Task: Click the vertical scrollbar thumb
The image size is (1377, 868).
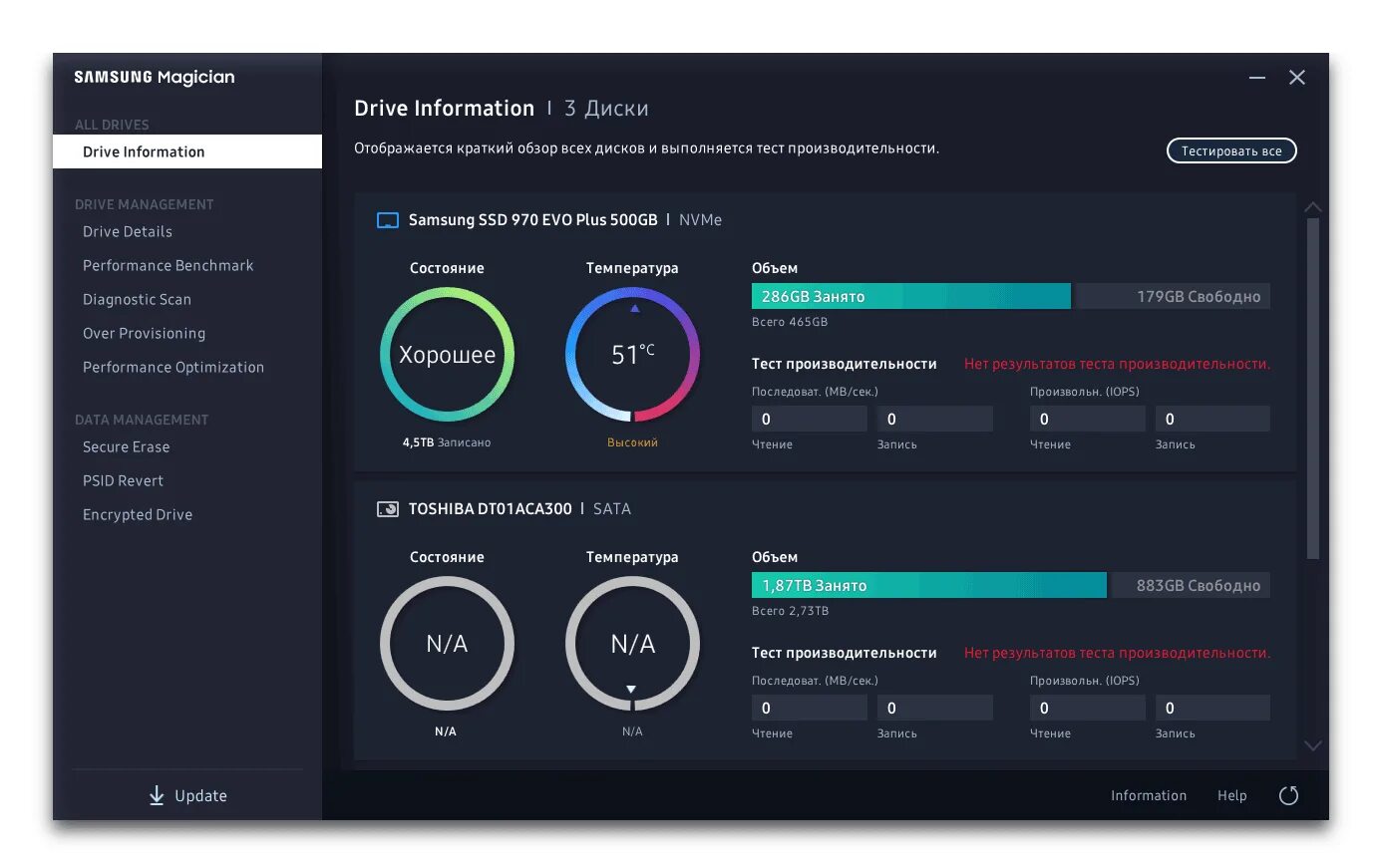Action: pos(1313,389)
